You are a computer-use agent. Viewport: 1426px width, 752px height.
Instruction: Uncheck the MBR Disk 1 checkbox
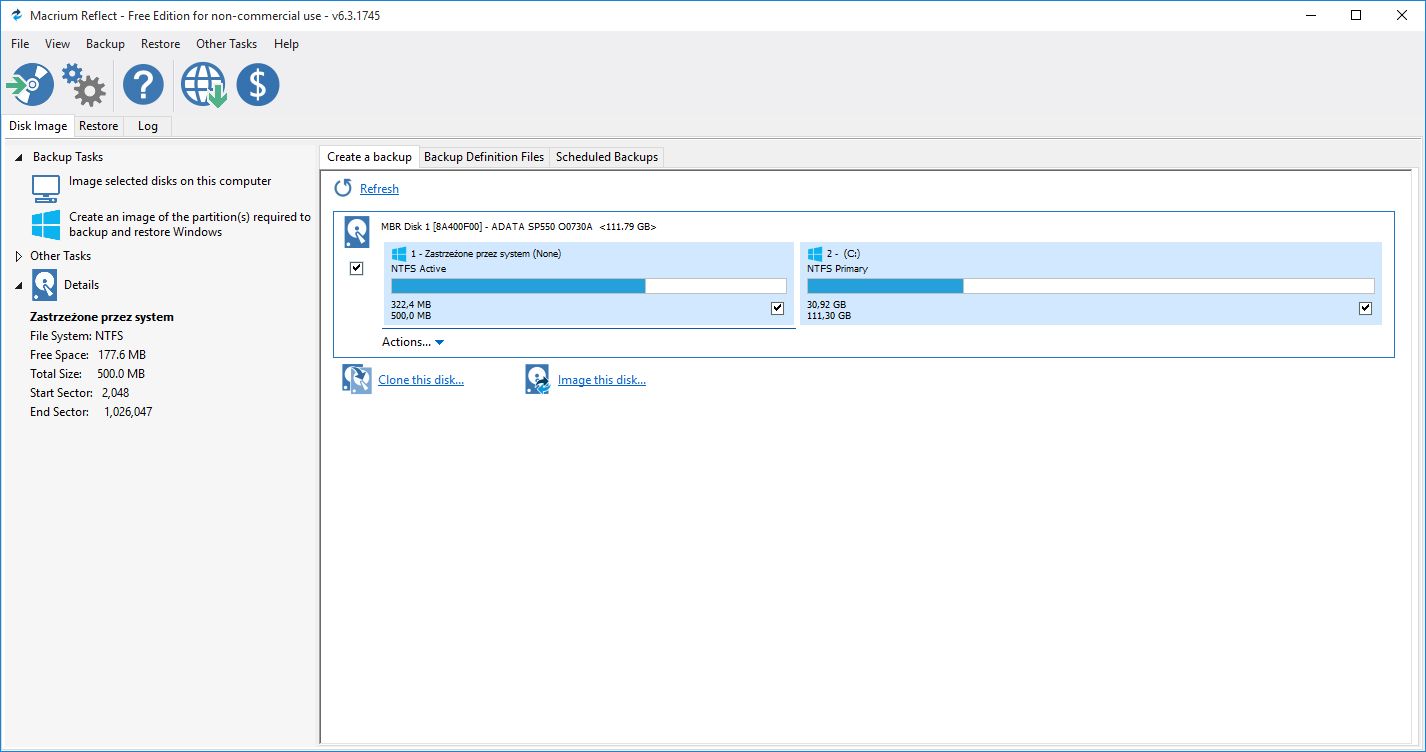coord(356,268)
